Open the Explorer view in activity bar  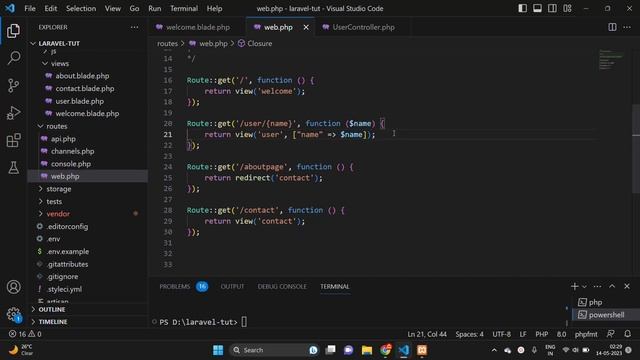point(13,31)
